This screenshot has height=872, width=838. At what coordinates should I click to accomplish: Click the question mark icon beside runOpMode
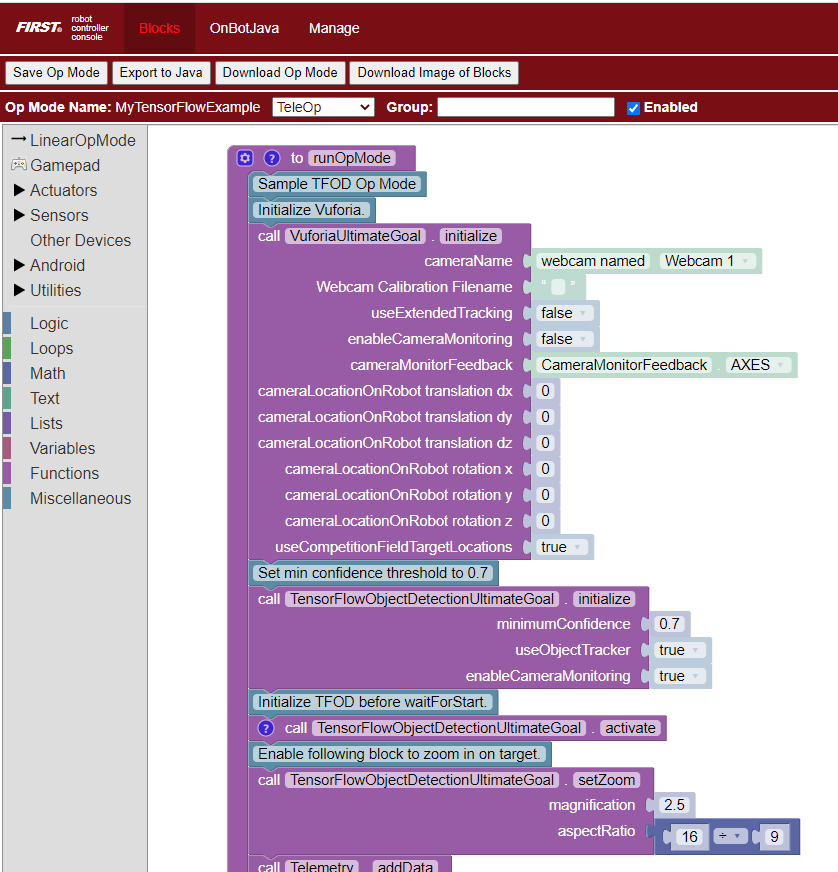click(272, 158)
